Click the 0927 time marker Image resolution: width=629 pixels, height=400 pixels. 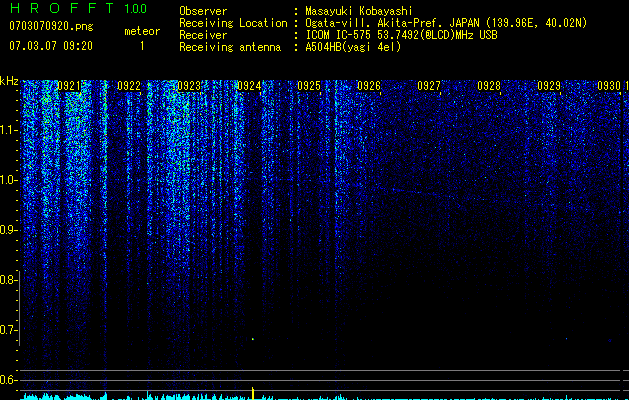[429, 86]
